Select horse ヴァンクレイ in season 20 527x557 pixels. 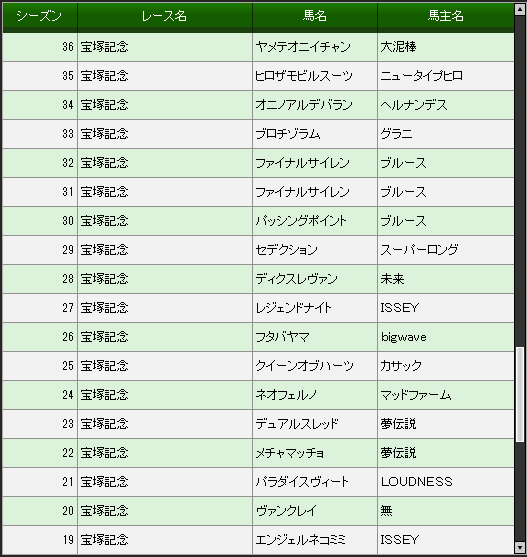(286, 511)
